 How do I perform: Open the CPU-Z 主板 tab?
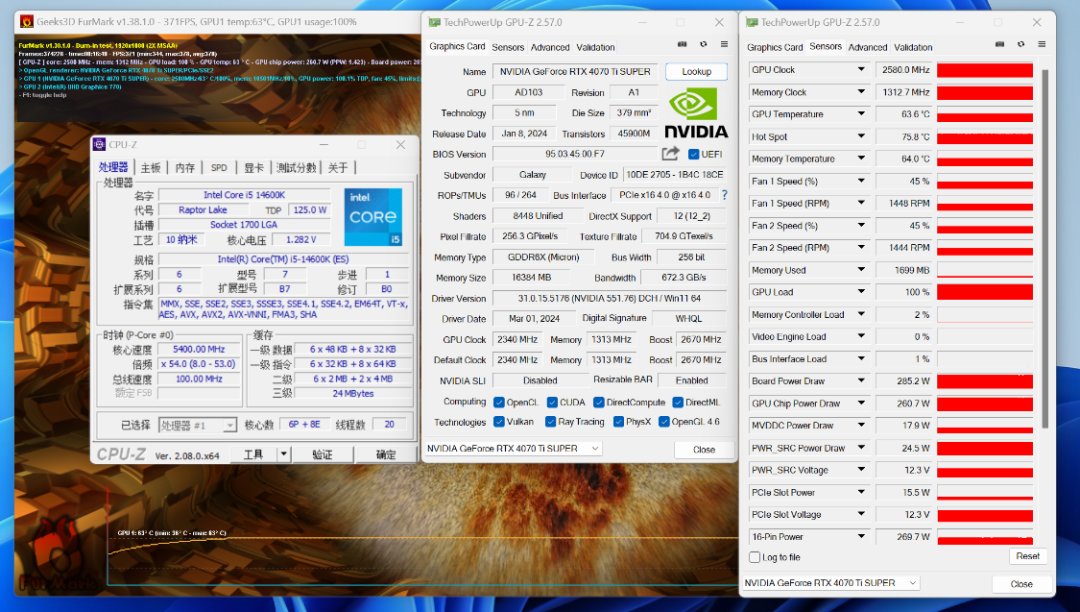(150, 168)
